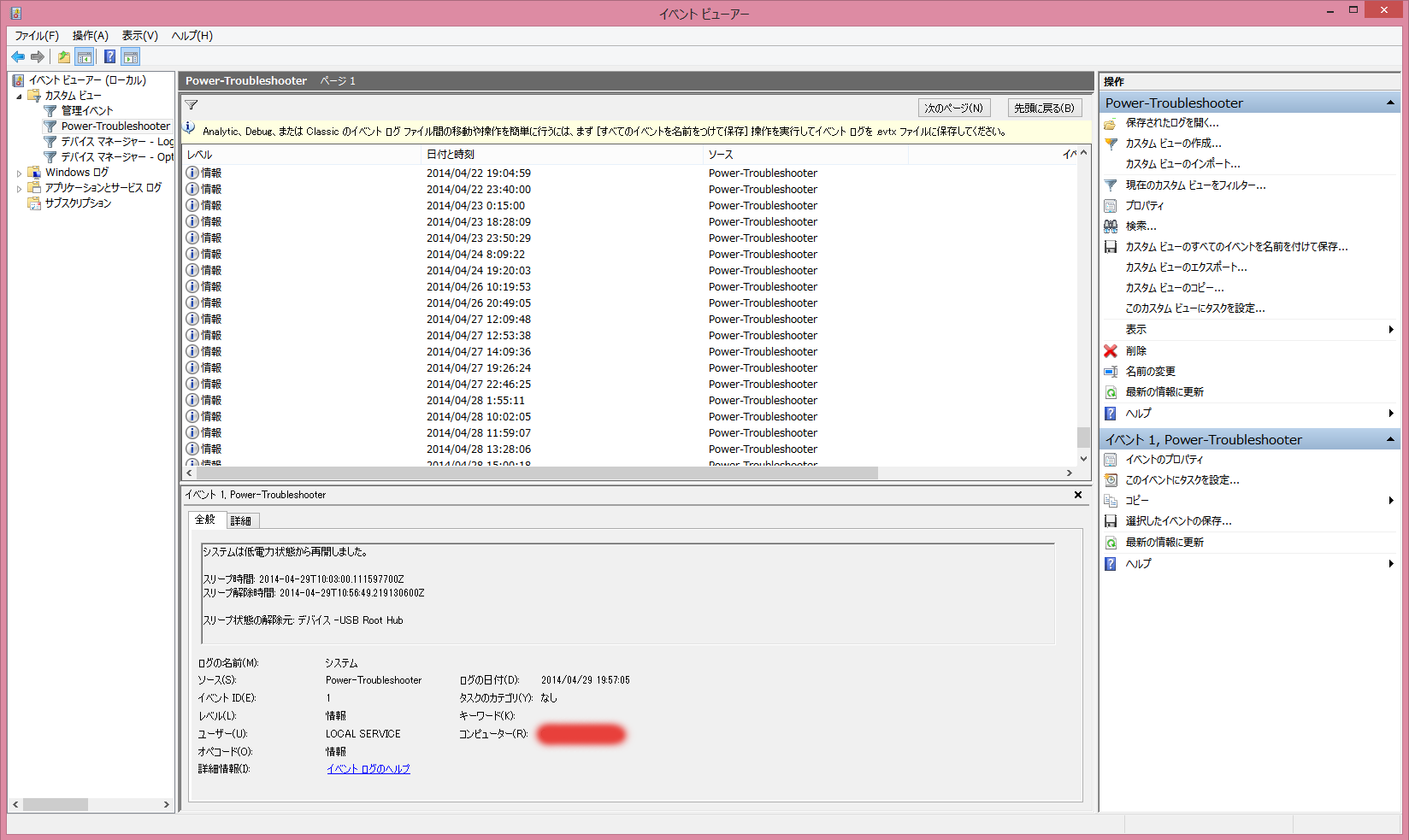Open the 操作(A) menu

click(90, 36)
